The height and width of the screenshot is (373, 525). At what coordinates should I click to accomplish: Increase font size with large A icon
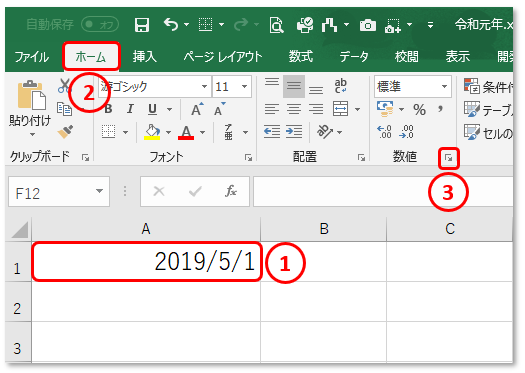click(x=197, y=109)
